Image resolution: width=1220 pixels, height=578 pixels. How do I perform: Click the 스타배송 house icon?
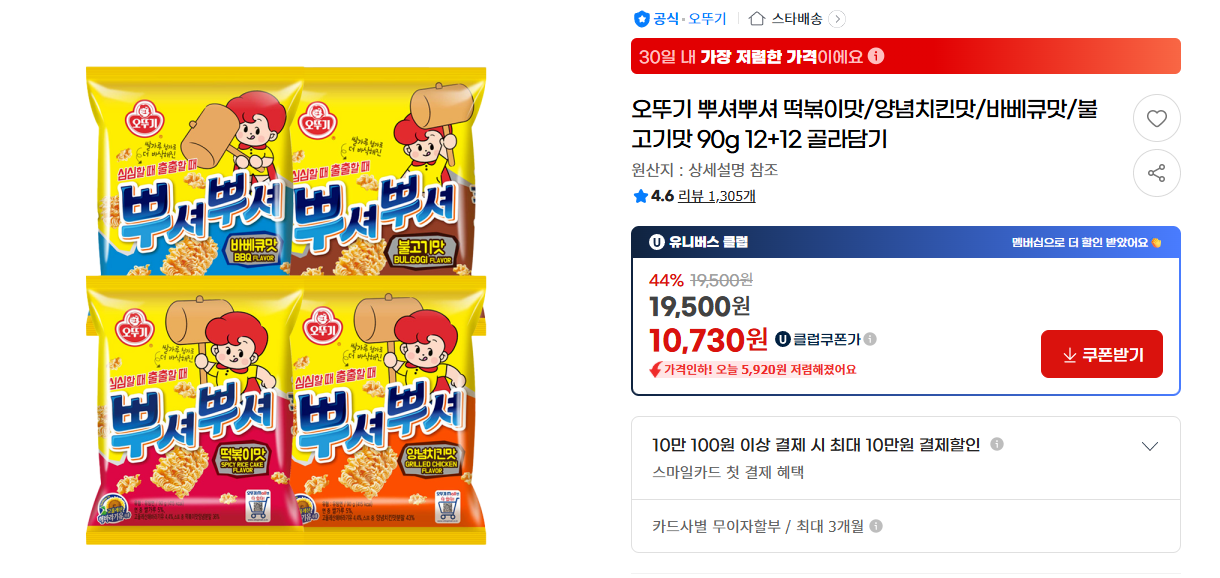757,19
